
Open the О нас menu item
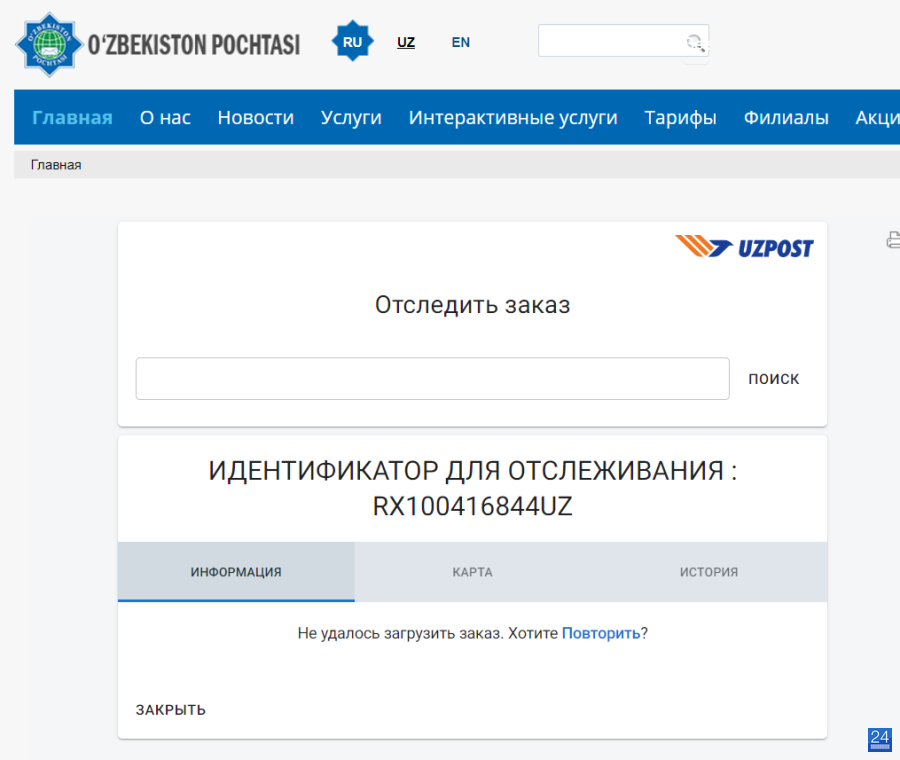click(x=165, y=117)
